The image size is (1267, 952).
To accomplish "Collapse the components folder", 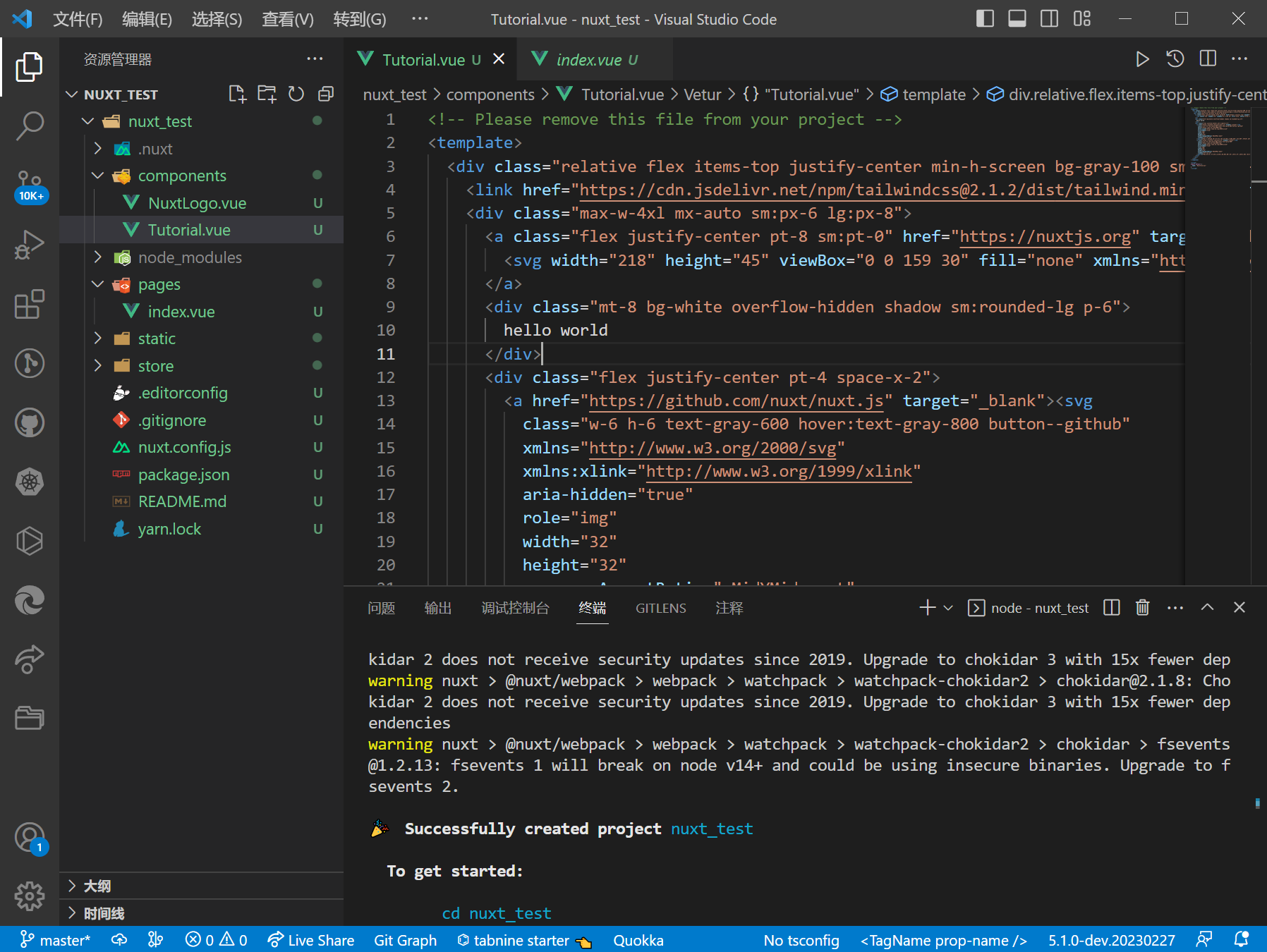I will pyautogui.click(x=98, y=176).
